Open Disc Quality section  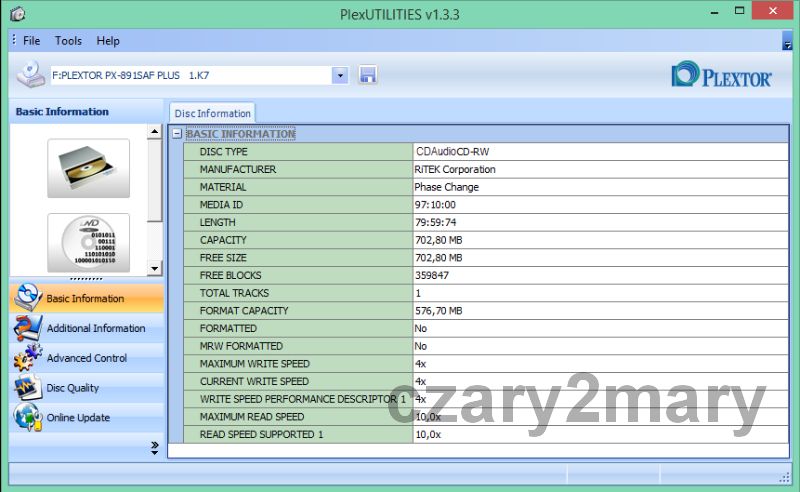(x=72, y=388)
